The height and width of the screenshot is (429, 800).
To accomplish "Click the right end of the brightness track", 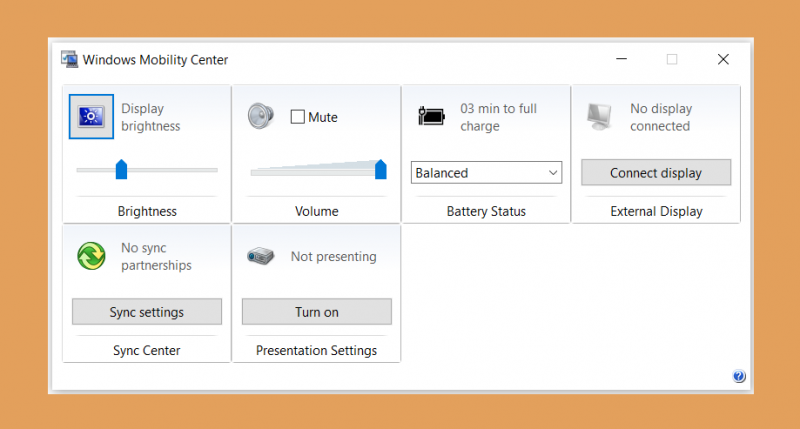I will 215,170.
